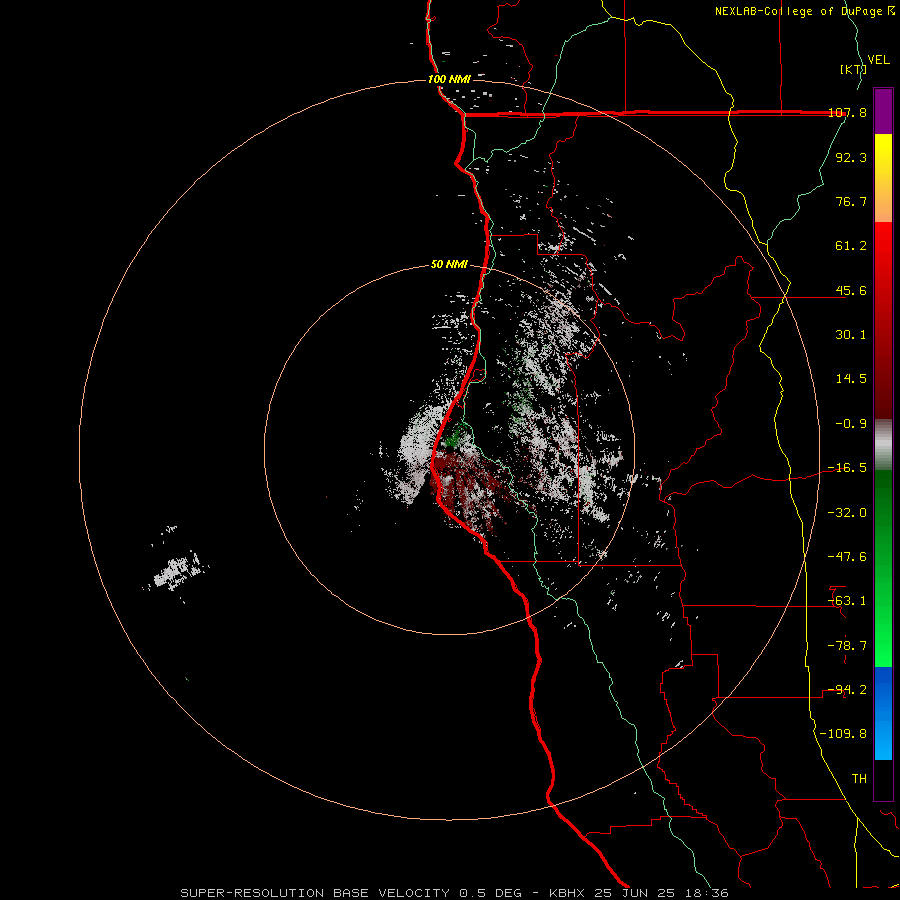The height and width of the screenshot is (900, 900).
Task: Click the 30.1 velocity scale value
Action: coord(851,335)
